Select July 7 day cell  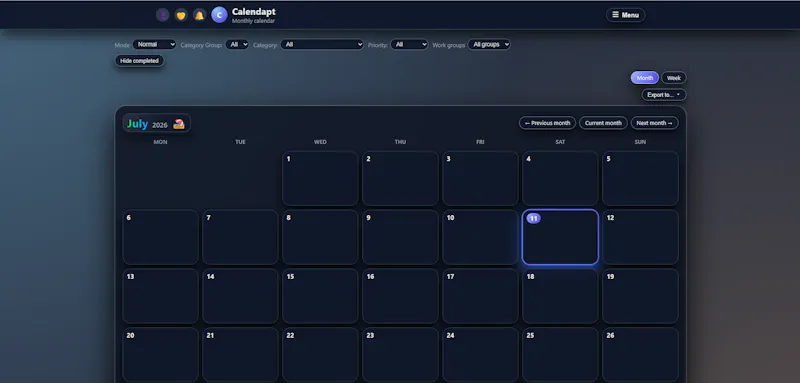pyautogui.click(x=240, y=237)
